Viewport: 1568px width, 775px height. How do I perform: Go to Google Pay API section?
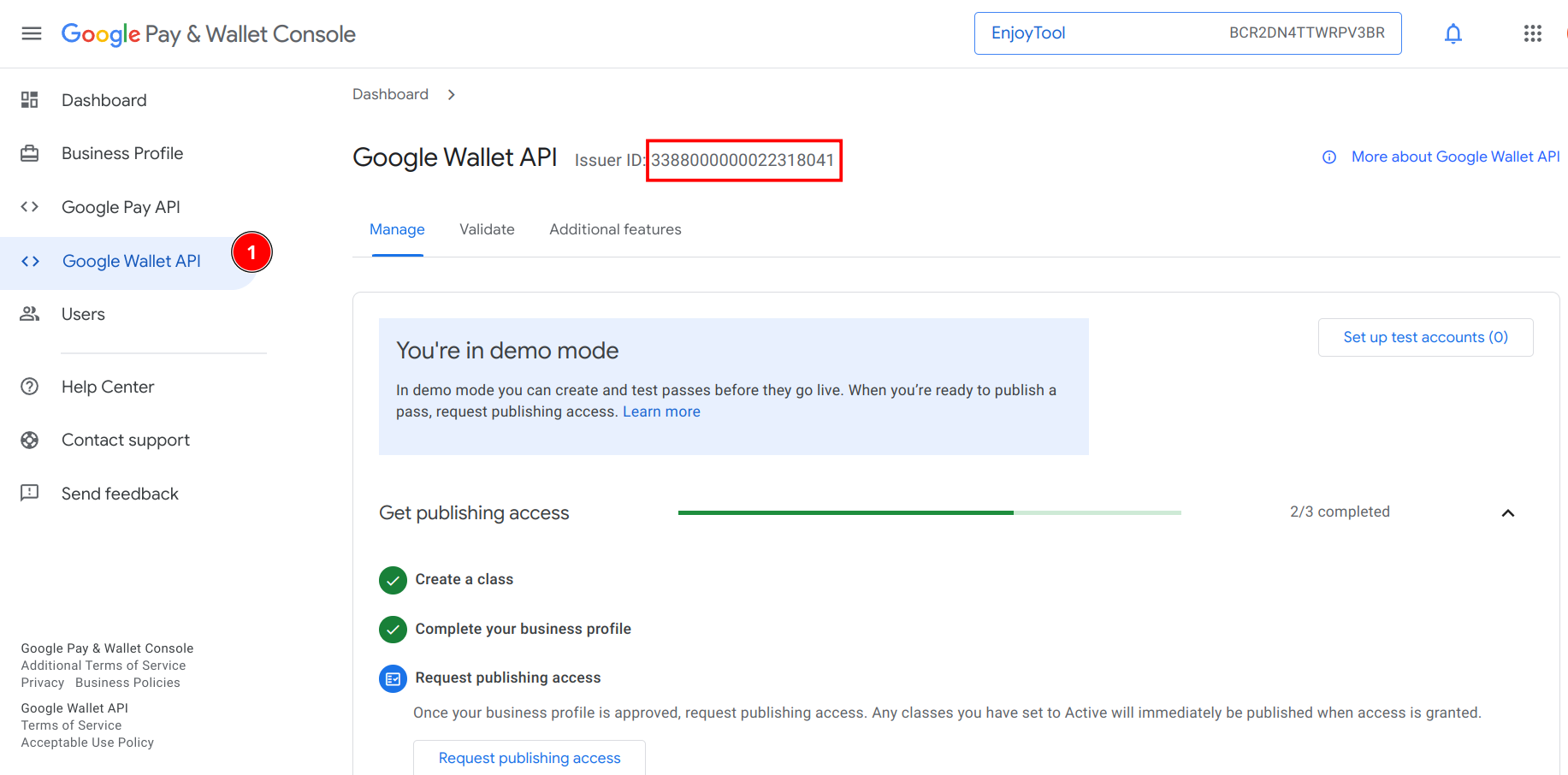[121, 207]
